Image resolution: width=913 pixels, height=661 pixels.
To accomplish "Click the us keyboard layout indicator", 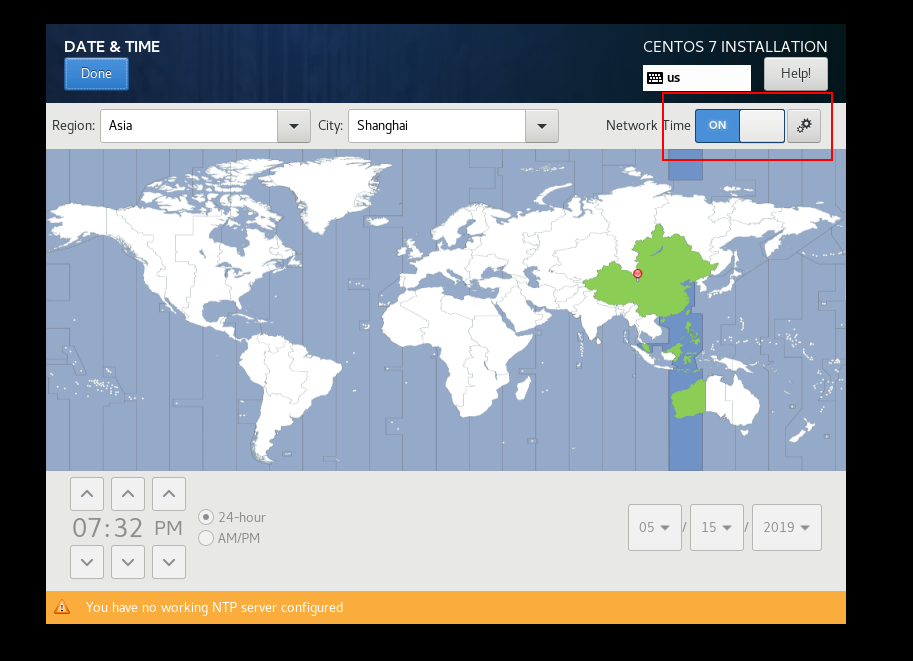I will pyautogui.click(x=696, y=78).
